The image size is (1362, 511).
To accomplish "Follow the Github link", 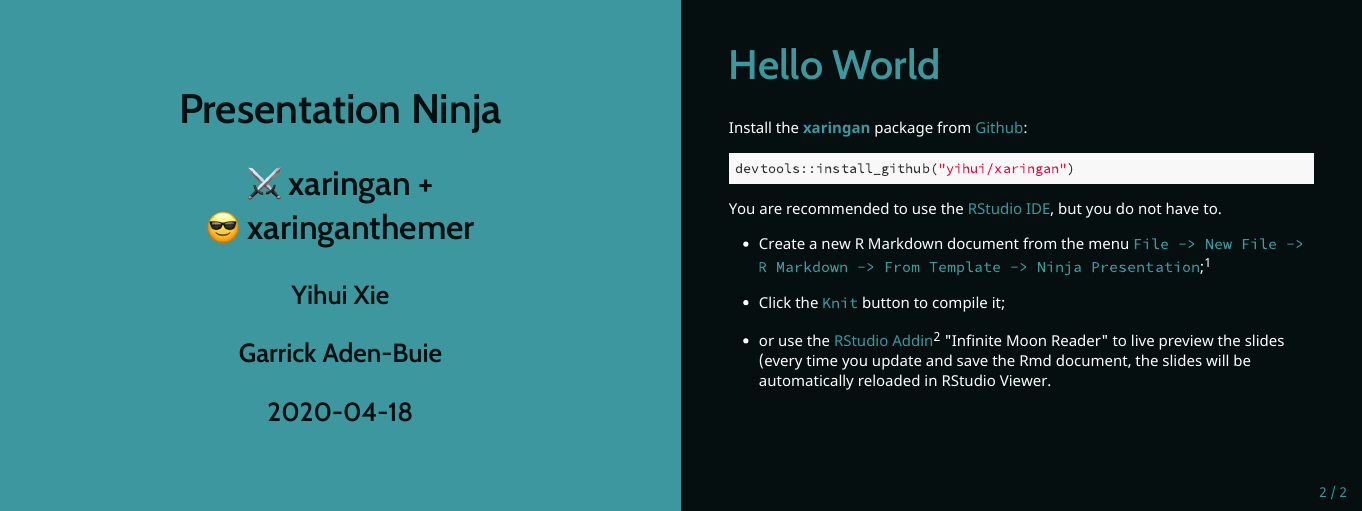I will point(999,128).
